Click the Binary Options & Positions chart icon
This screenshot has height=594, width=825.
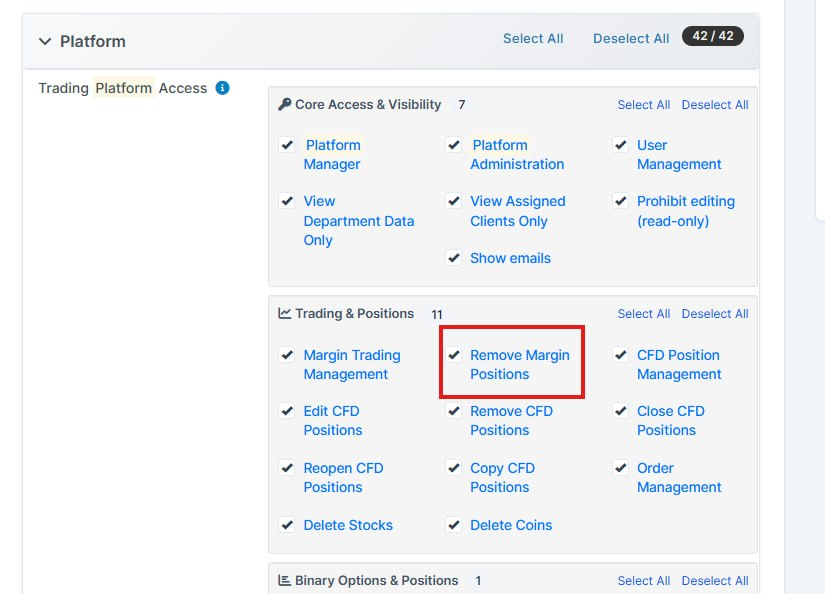pos(285,580)
